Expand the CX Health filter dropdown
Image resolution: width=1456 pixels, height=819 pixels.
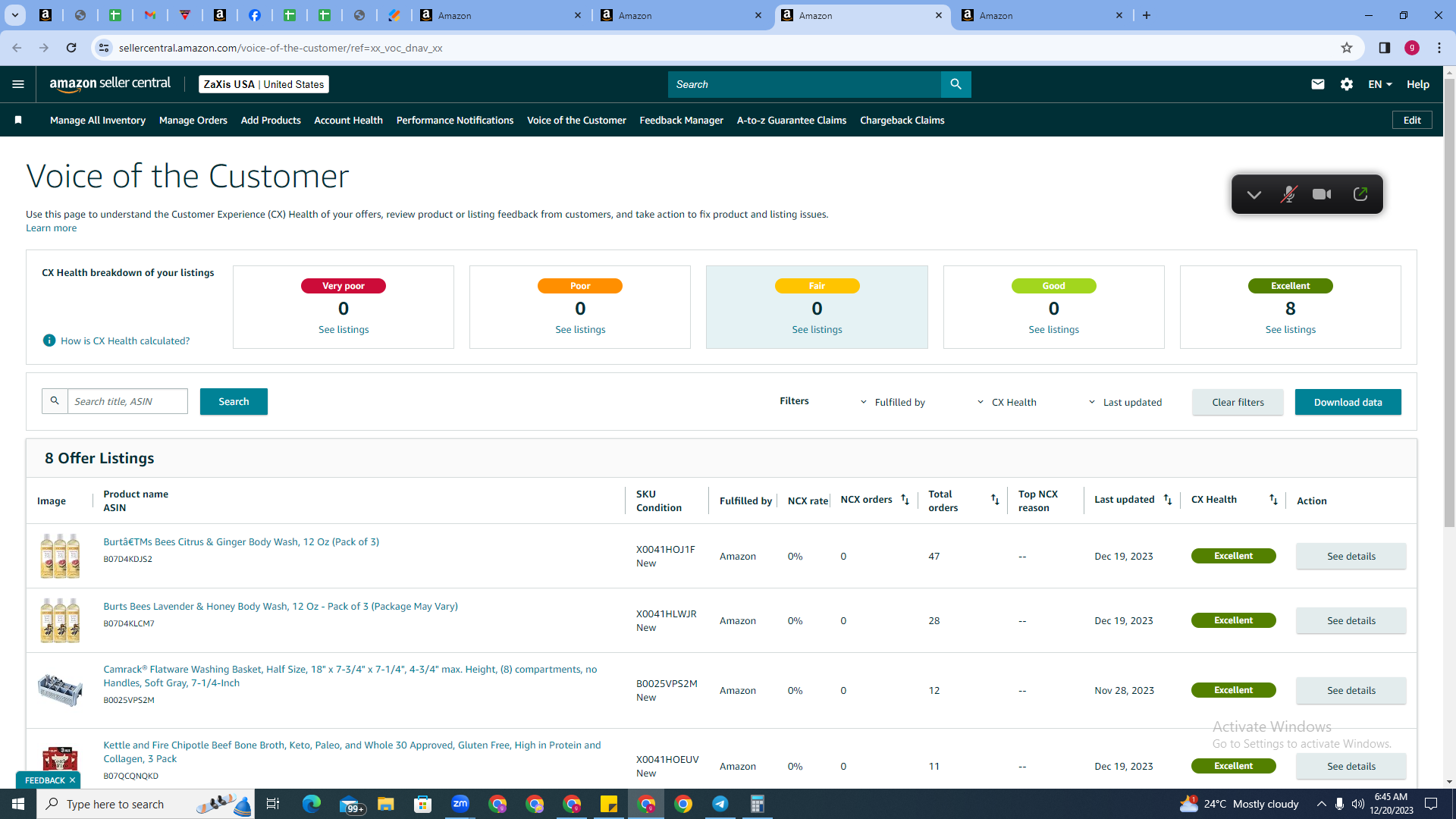(1006, 402)
